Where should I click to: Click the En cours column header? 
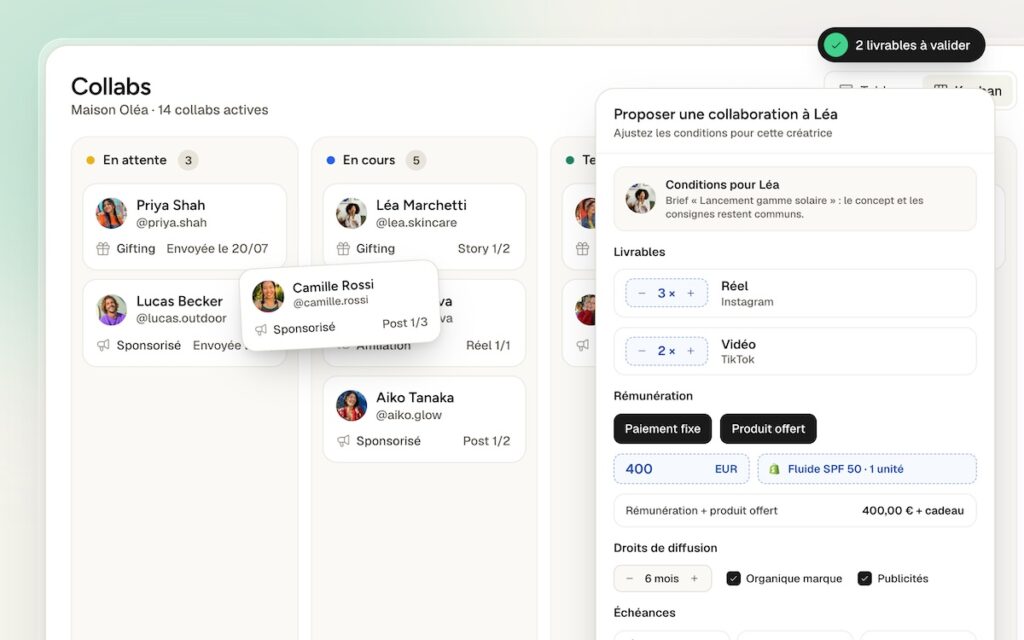369,160
